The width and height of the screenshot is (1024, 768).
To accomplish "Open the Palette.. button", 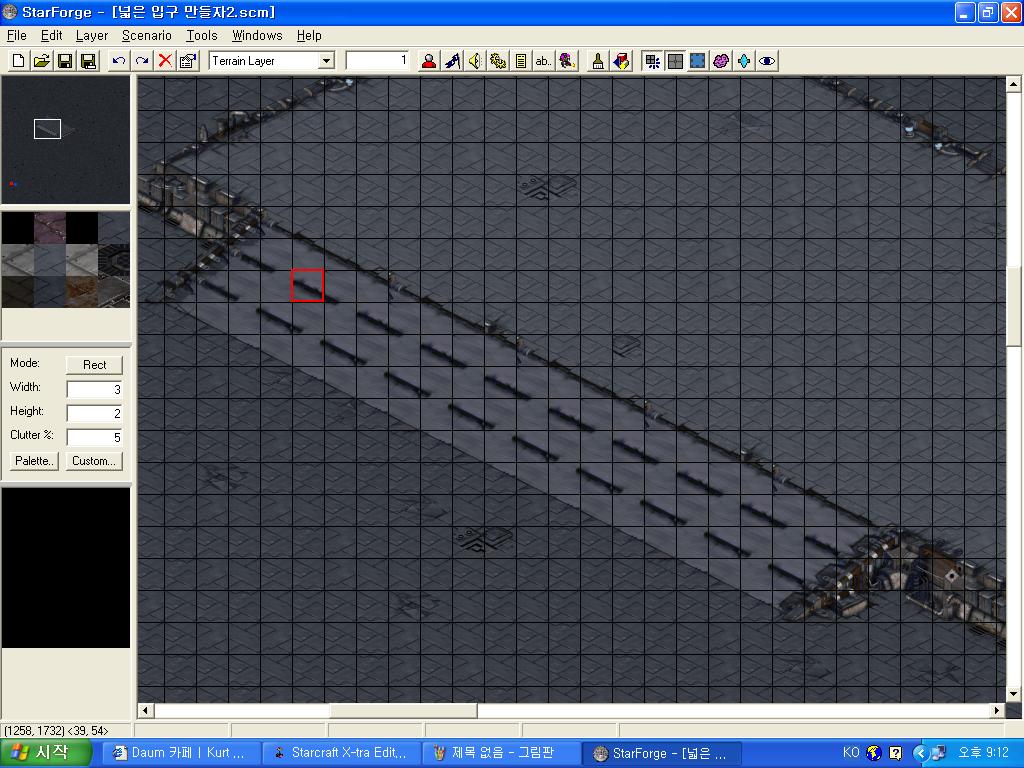I will click(x=34, y=461).
